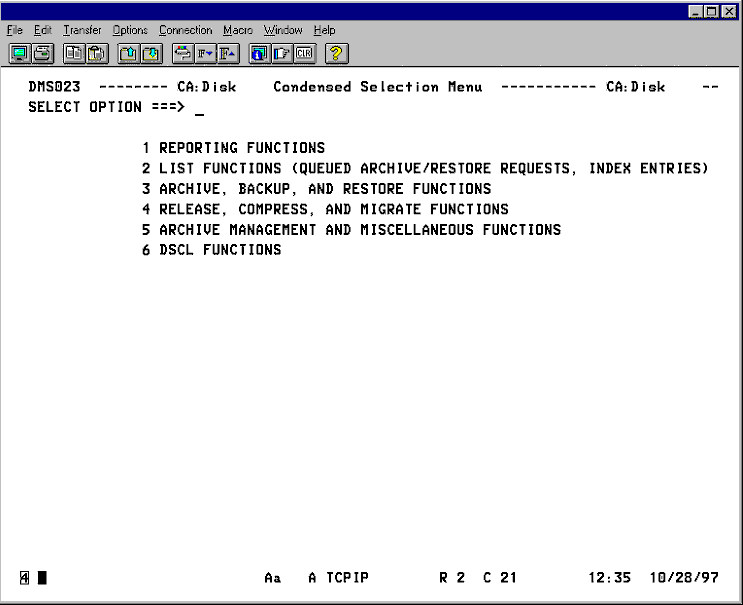This screenshot has width=743, height=605.
Task: Open the Window menu
Action: point(283,30)
